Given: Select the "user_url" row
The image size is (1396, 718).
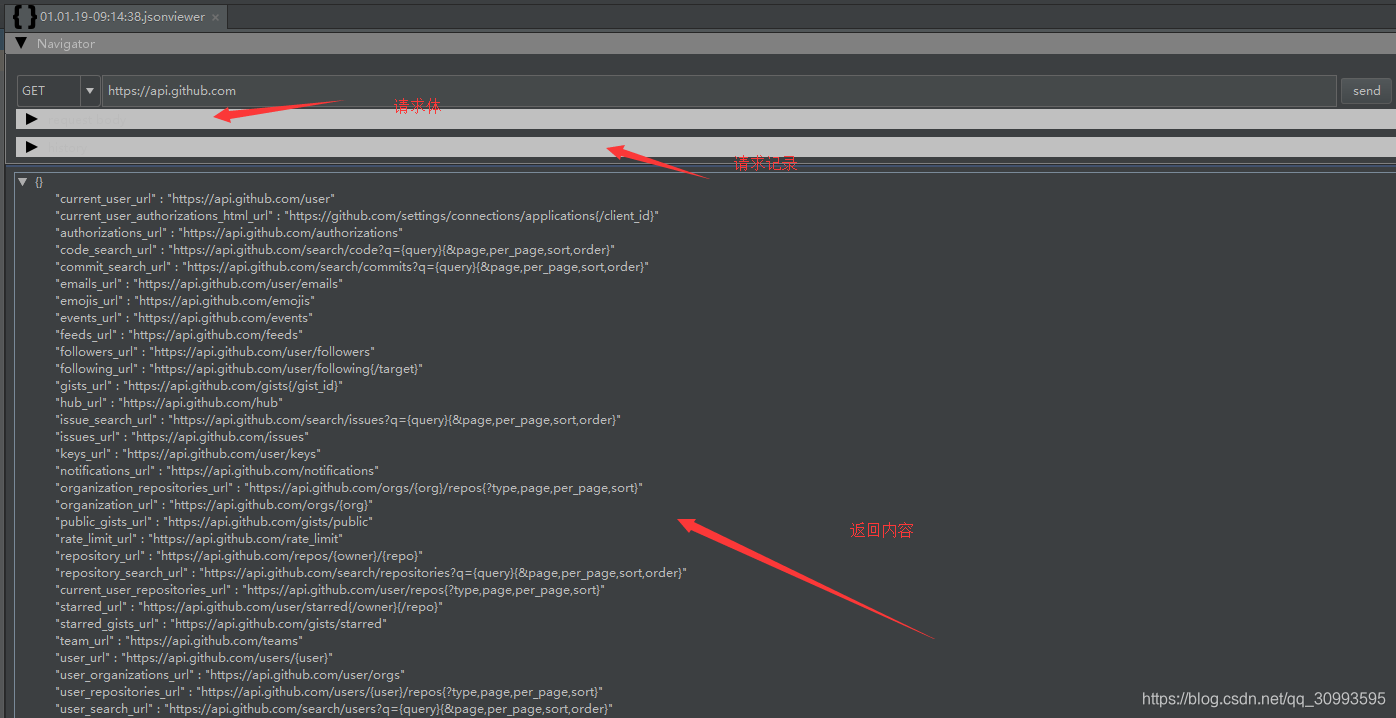Looking at the screenshot, I should coord(194,658).
